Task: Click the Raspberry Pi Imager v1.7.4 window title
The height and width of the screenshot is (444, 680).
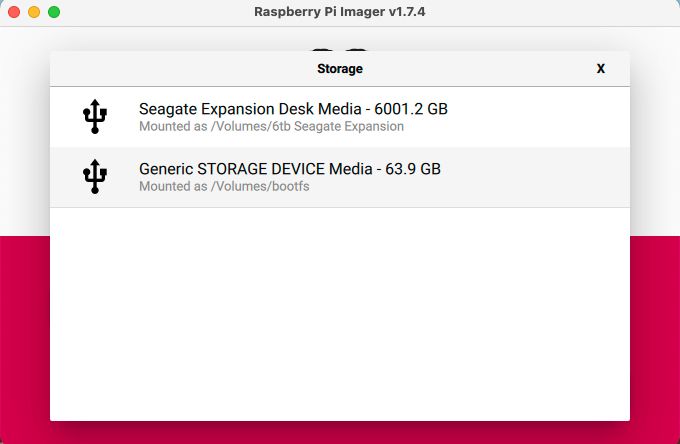Action: pos(340,12)
